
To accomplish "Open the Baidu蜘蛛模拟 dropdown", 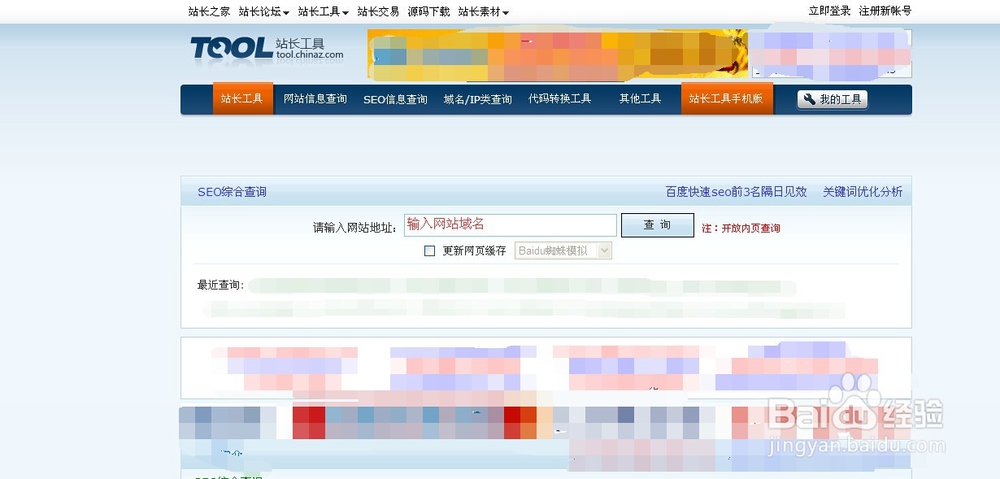I will tap(563, 251).
